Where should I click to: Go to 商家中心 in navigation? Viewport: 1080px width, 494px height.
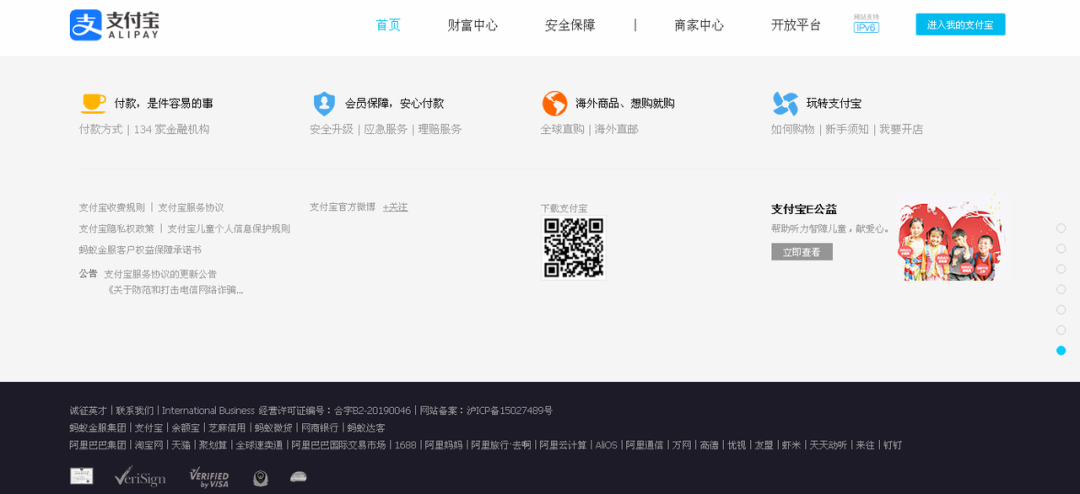pos(698,25)
